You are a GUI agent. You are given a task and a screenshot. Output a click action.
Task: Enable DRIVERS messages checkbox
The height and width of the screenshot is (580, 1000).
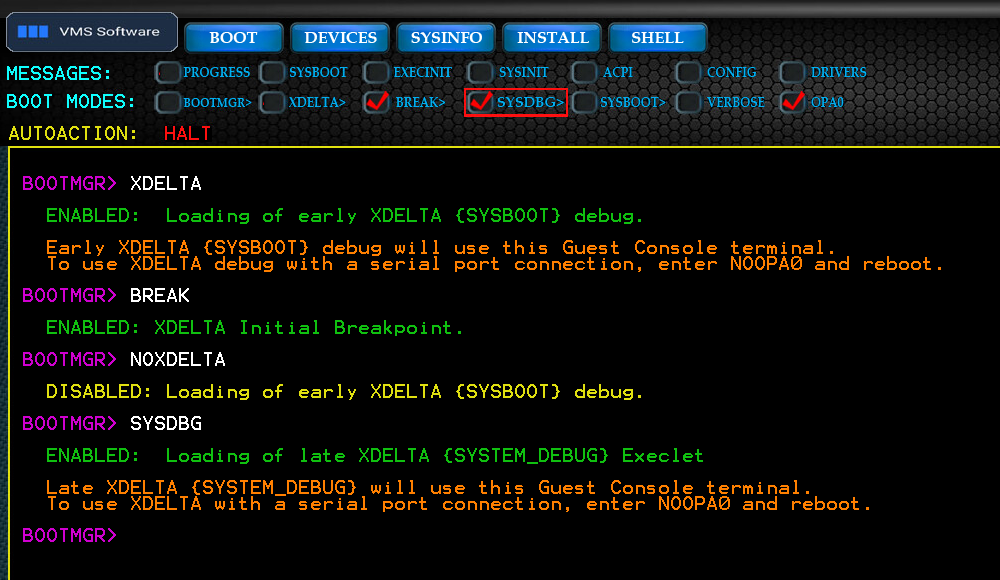793,72
